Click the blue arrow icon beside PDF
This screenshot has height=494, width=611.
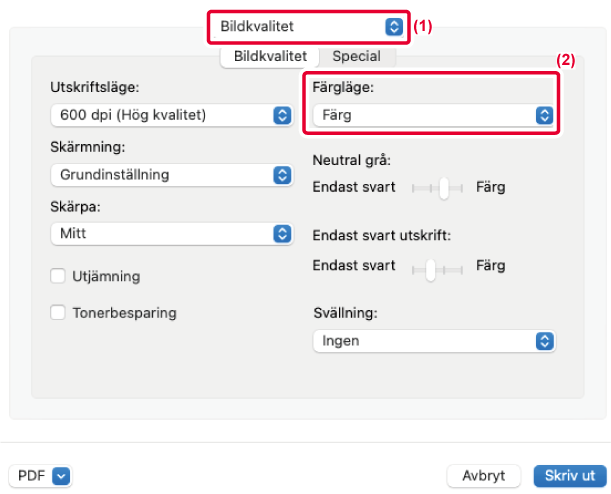tap(60, 475)
